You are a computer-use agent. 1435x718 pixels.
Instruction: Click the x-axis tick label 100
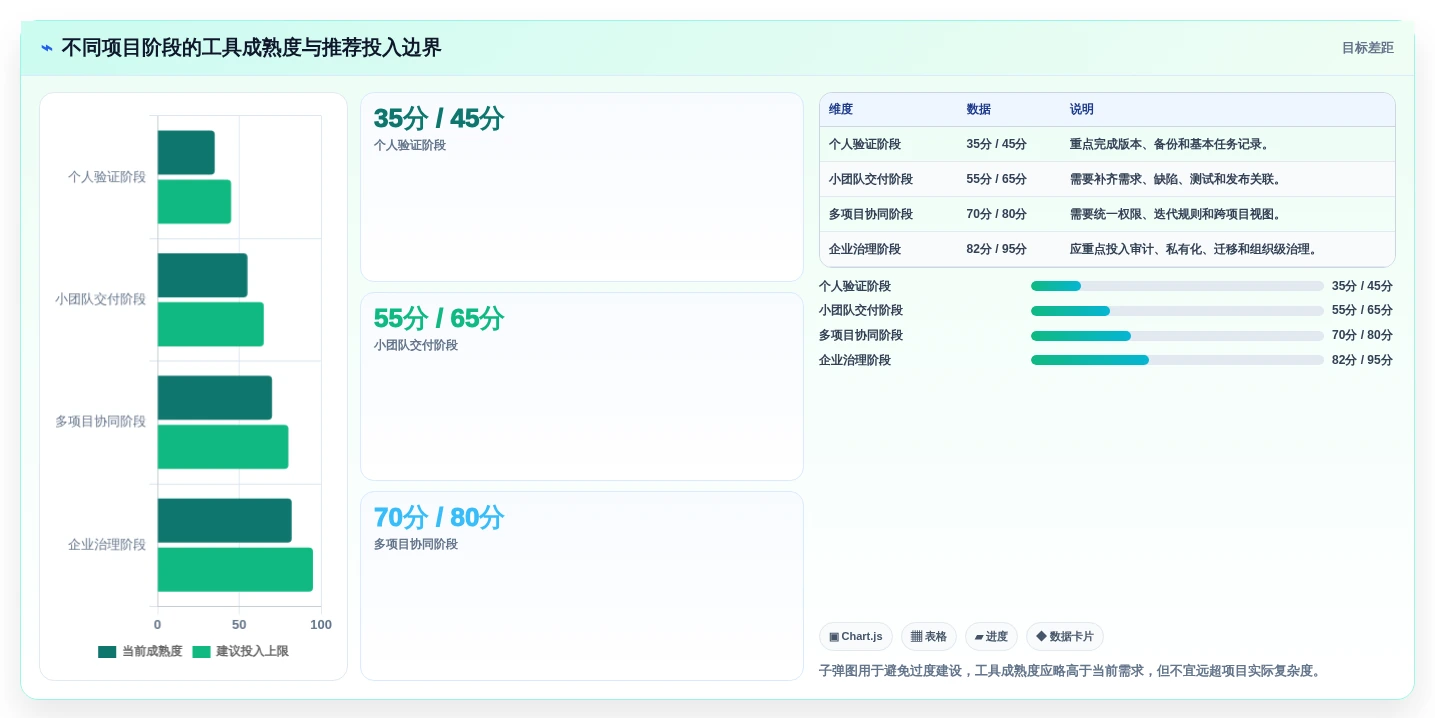[321, 625]
